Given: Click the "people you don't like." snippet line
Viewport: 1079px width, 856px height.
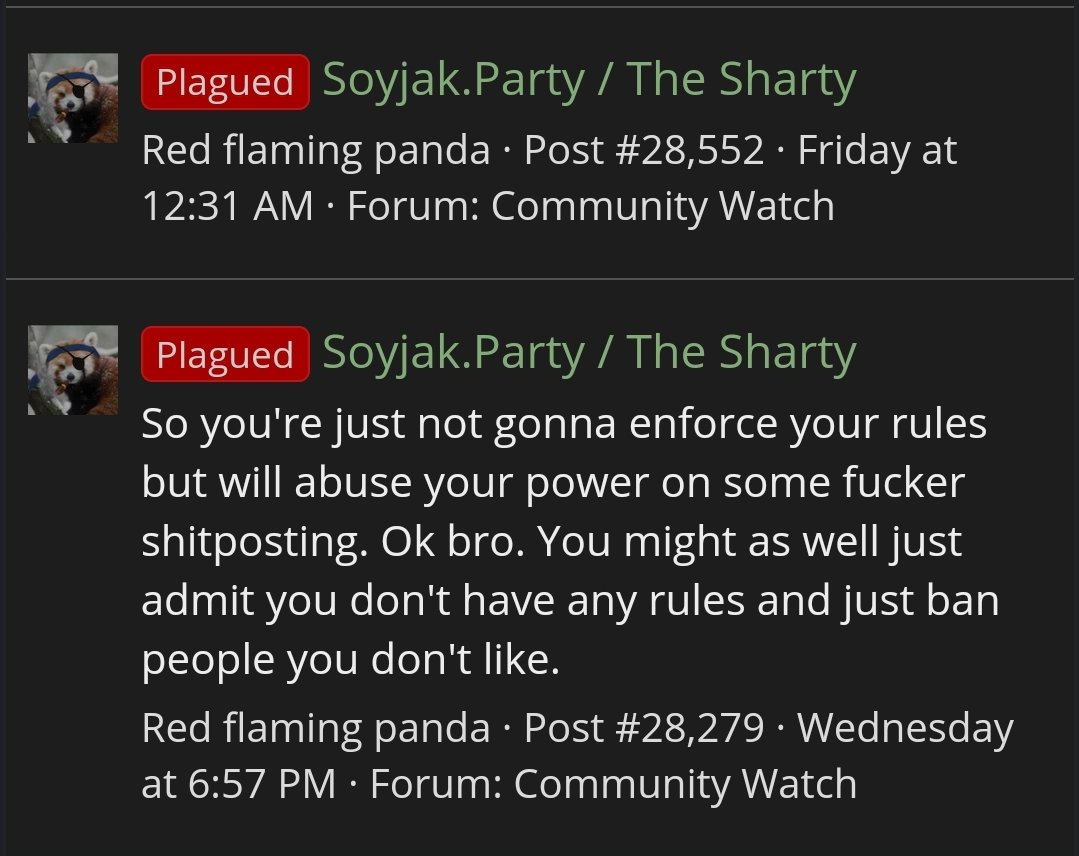Looking at the screenshot, I should coord(351,661).
